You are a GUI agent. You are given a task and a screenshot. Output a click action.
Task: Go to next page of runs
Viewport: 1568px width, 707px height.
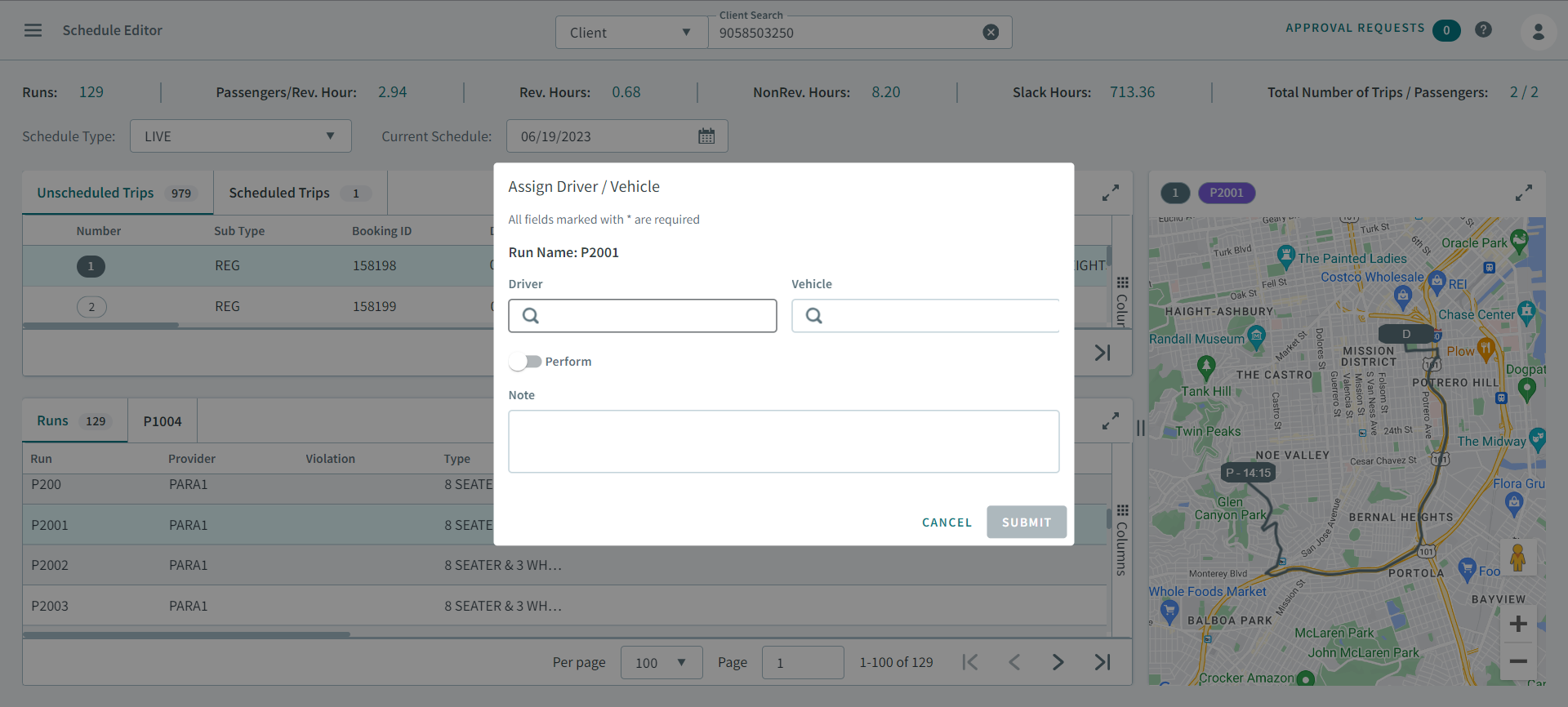[1058, 662]
